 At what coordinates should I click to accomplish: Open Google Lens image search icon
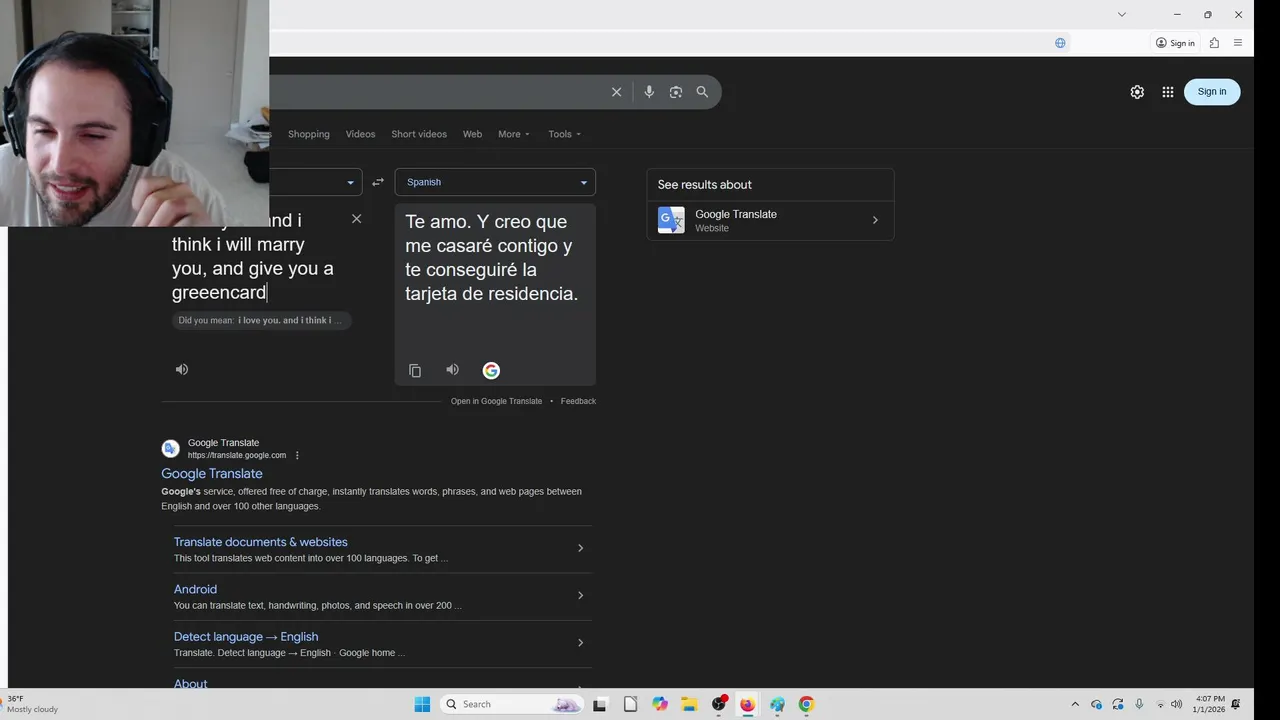coord(676,92)
